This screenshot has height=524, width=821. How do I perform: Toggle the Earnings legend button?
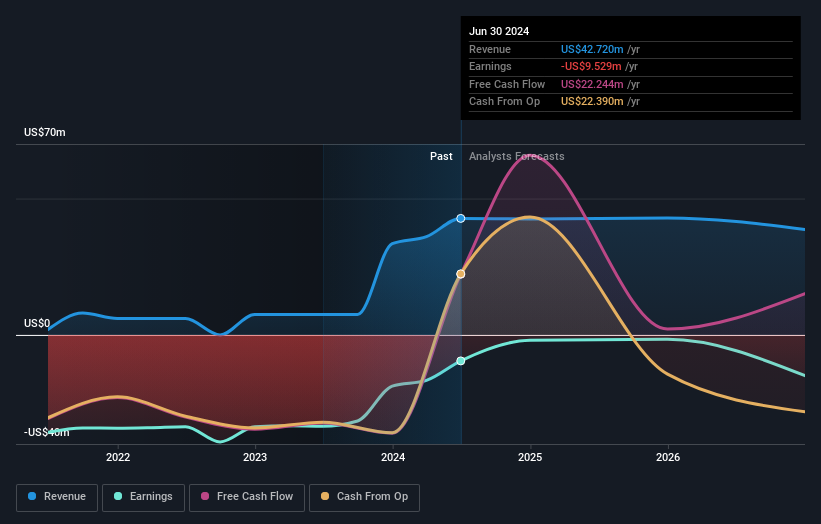click(x=143, y=497)
